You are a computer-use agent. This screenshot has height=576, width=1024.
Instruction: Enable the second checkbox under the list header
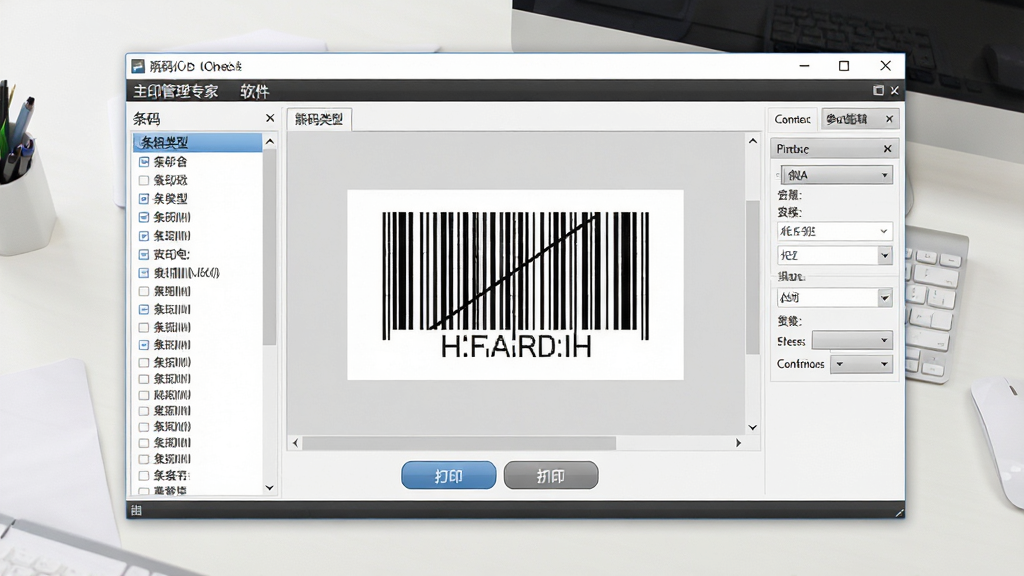[144, 180]
